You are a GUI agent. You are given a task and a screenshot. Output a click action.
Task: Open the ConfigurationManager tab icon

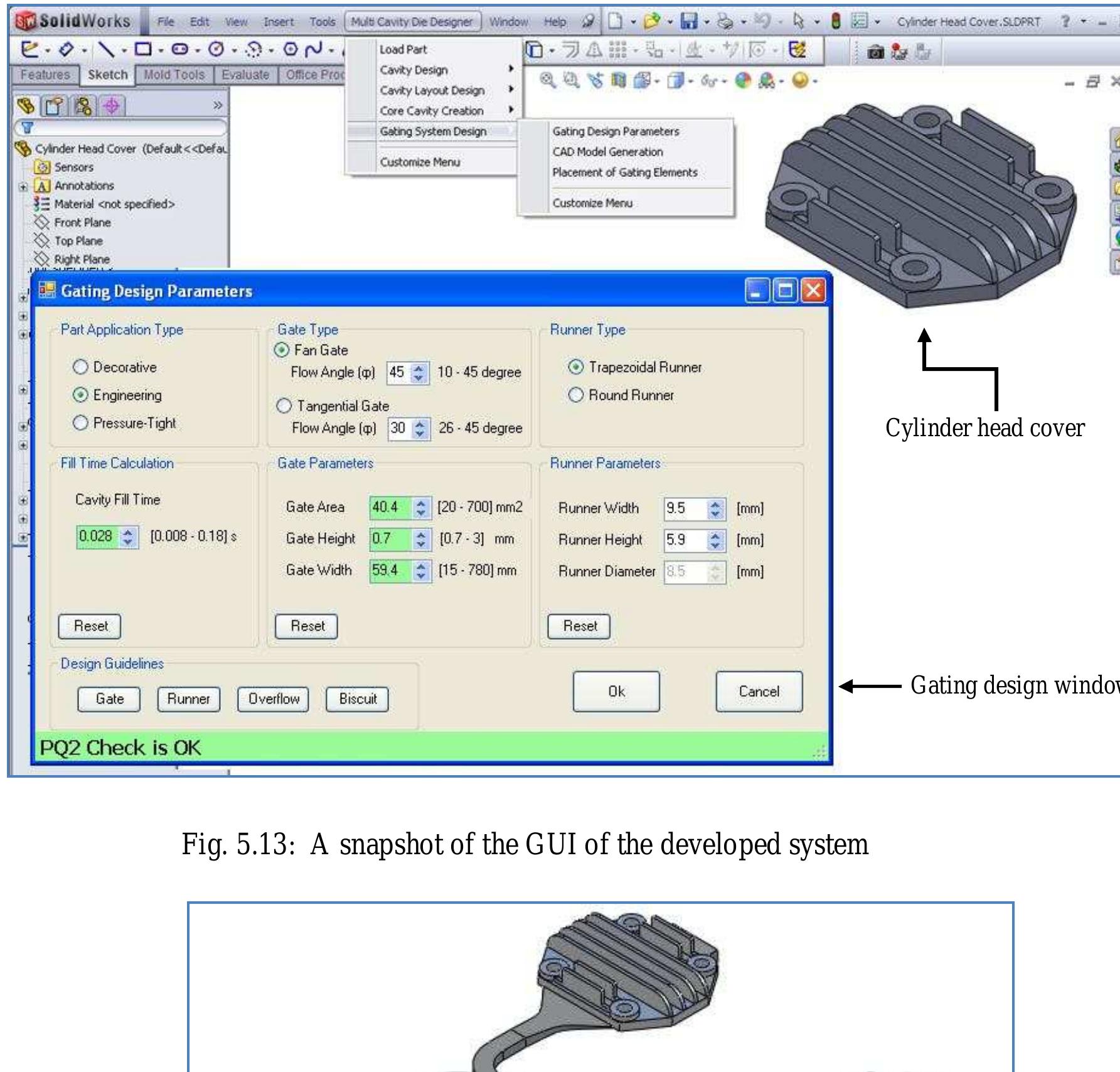pos(83,106)
